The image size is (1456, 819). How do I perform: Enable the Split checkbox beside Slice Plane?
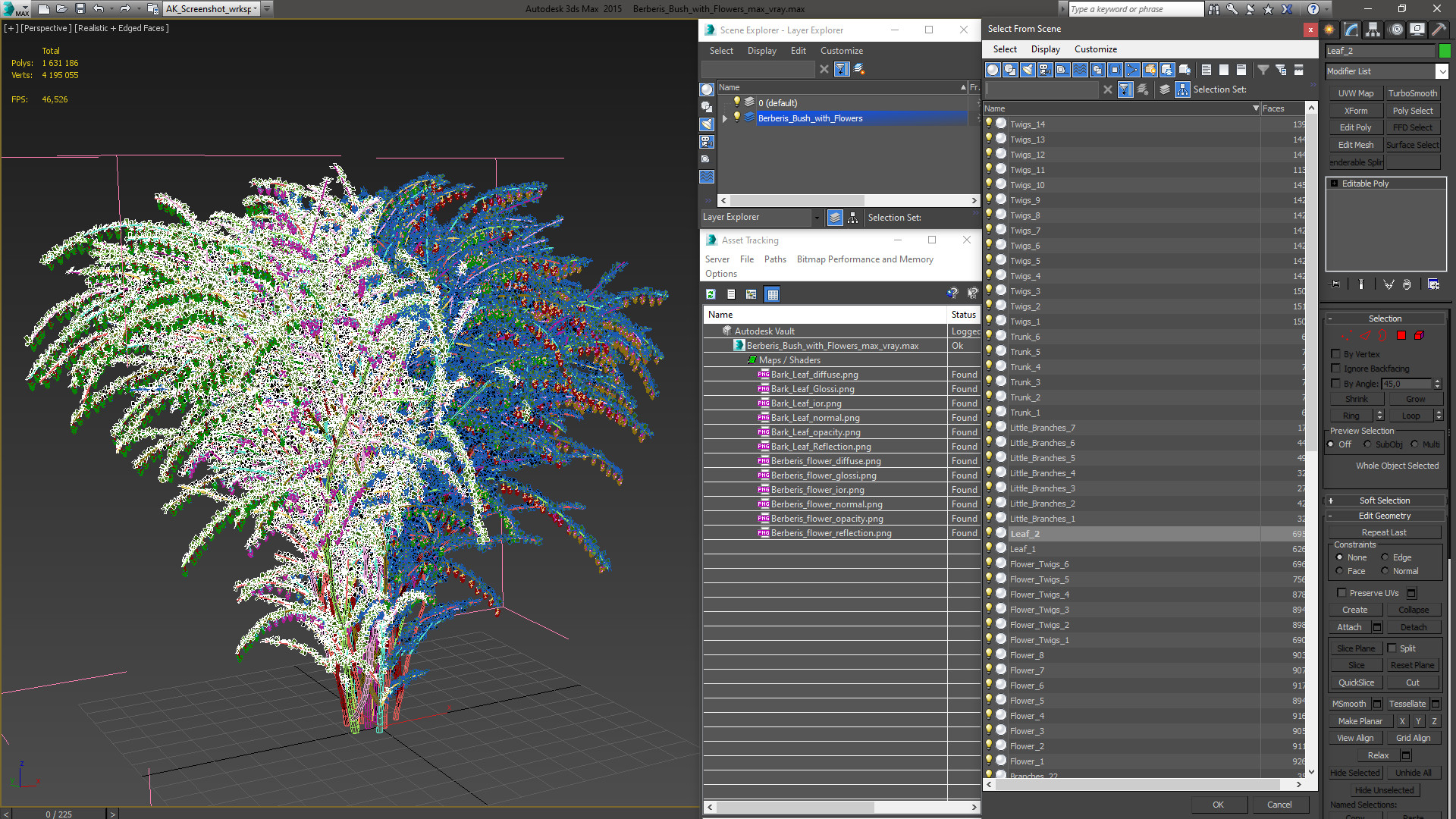coord(1392,648)
